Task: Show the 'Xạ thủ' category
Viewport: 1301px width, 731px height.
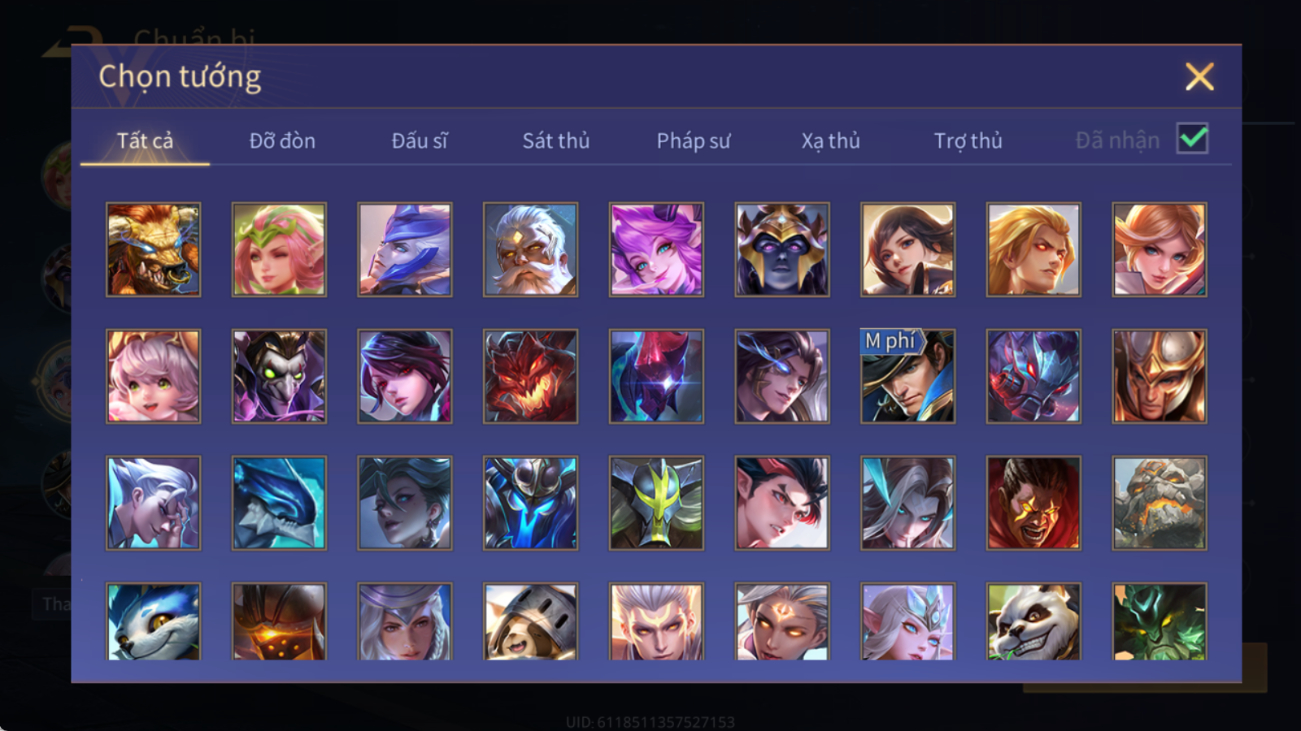Action: click(x=830, y=141)
